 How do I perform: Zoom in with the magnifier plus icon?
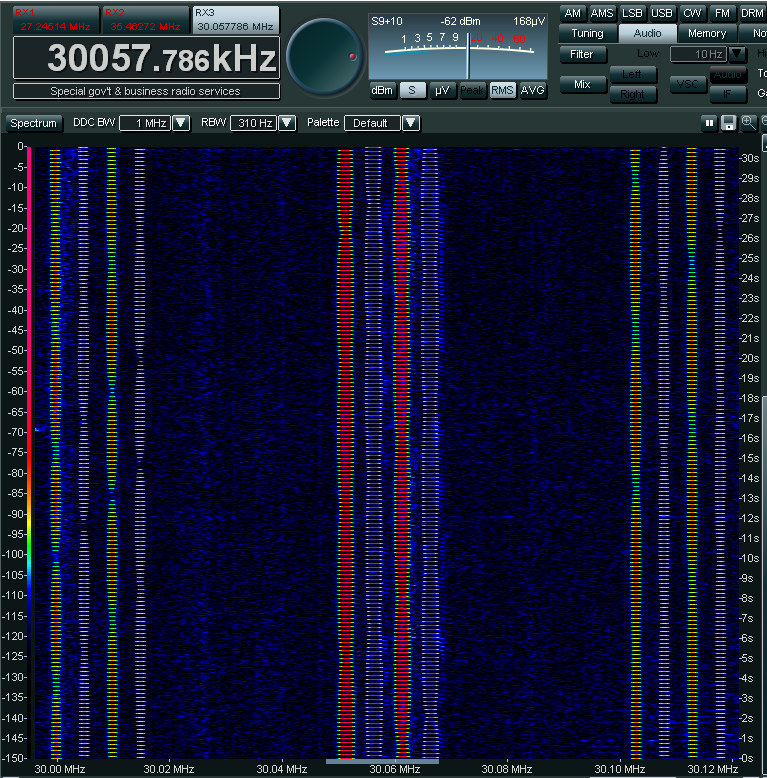point(748,123)
